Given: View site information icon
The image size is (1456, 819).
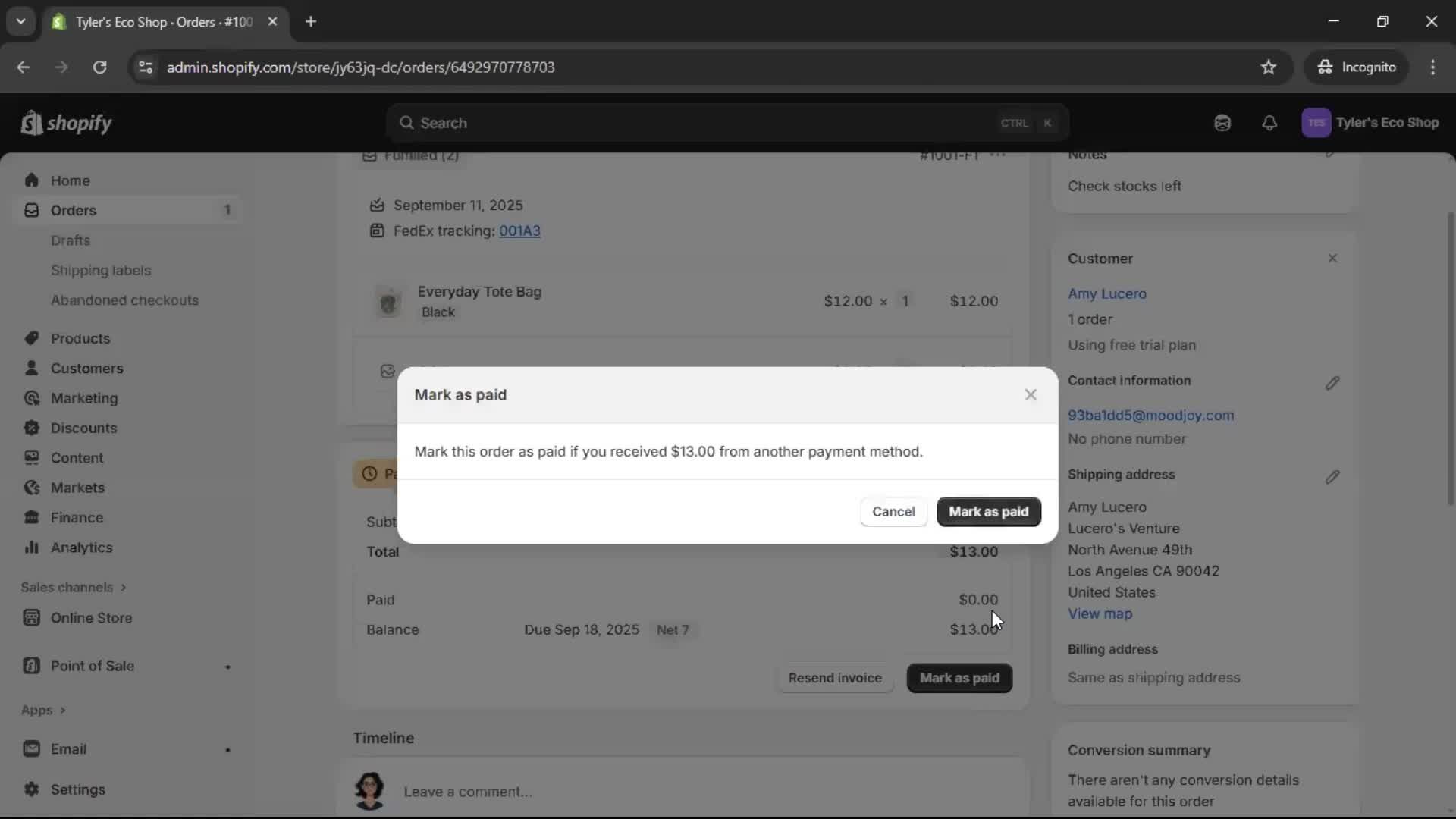Looking at the screenshot, I should (x=146, y=67).
